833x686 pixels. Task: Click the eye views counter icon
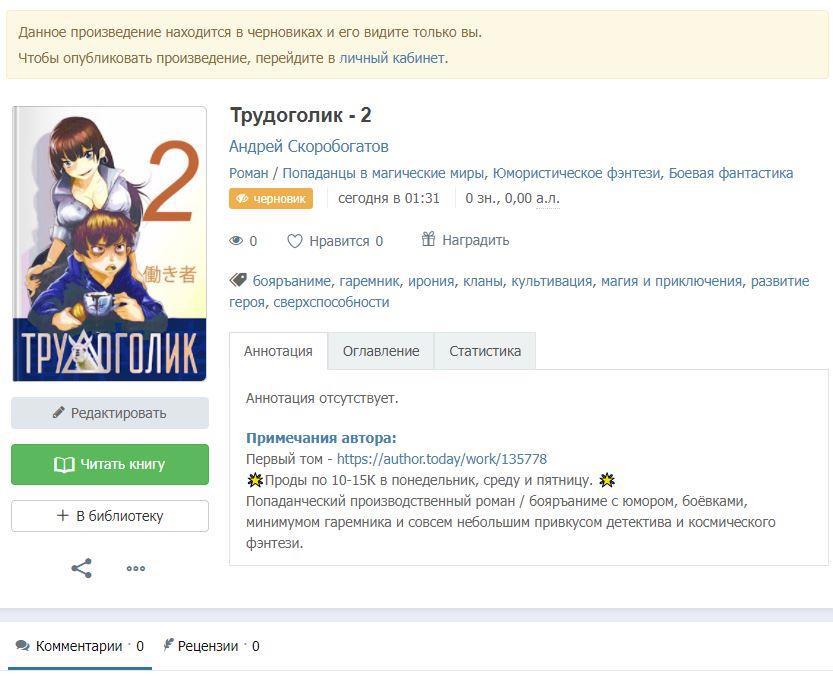point(237,241)
